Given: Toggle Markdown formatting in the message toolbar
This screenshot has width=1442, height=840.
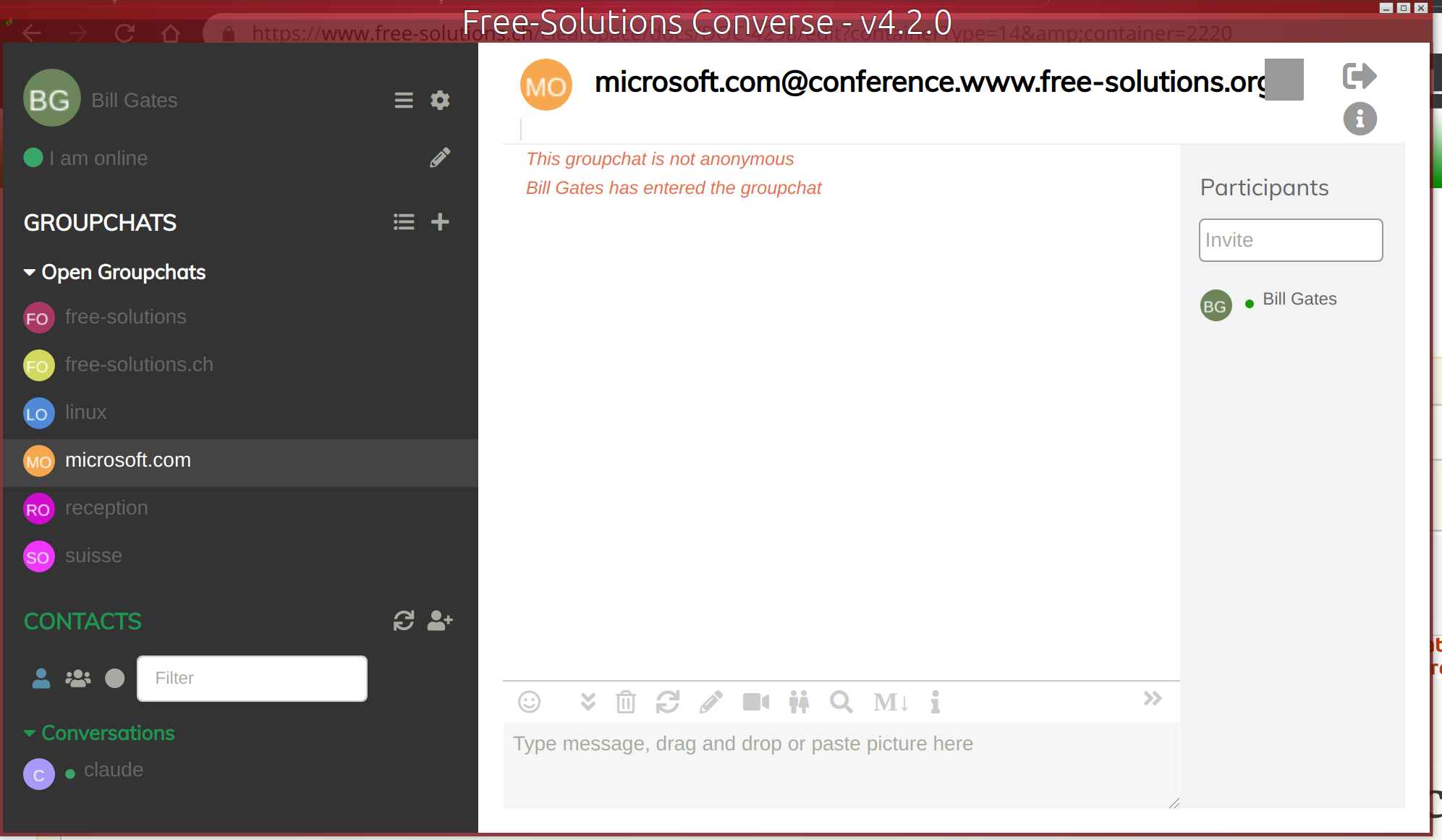Looking at the screenshot, I should point(888,702).
